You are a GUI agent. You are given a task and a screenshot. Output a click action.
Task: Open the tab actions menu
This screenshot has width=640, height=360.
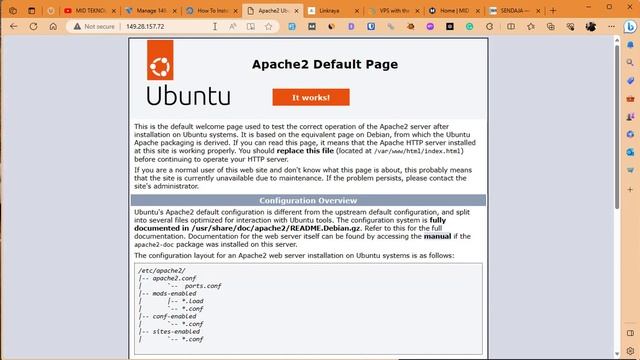[31, 11]
